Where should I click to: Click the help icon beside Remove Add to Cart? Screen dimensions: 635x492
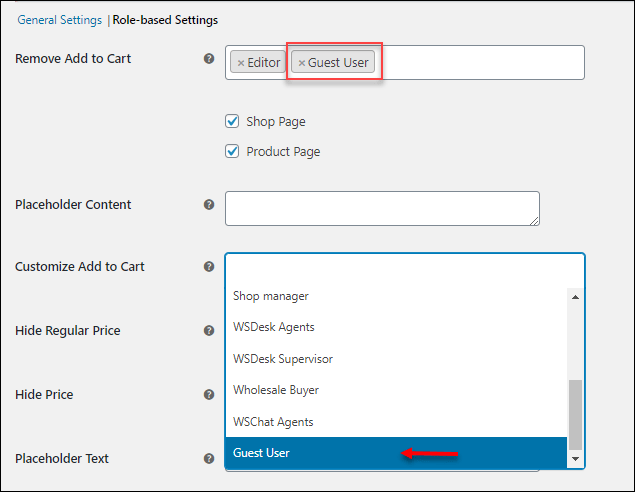[209, 58]
